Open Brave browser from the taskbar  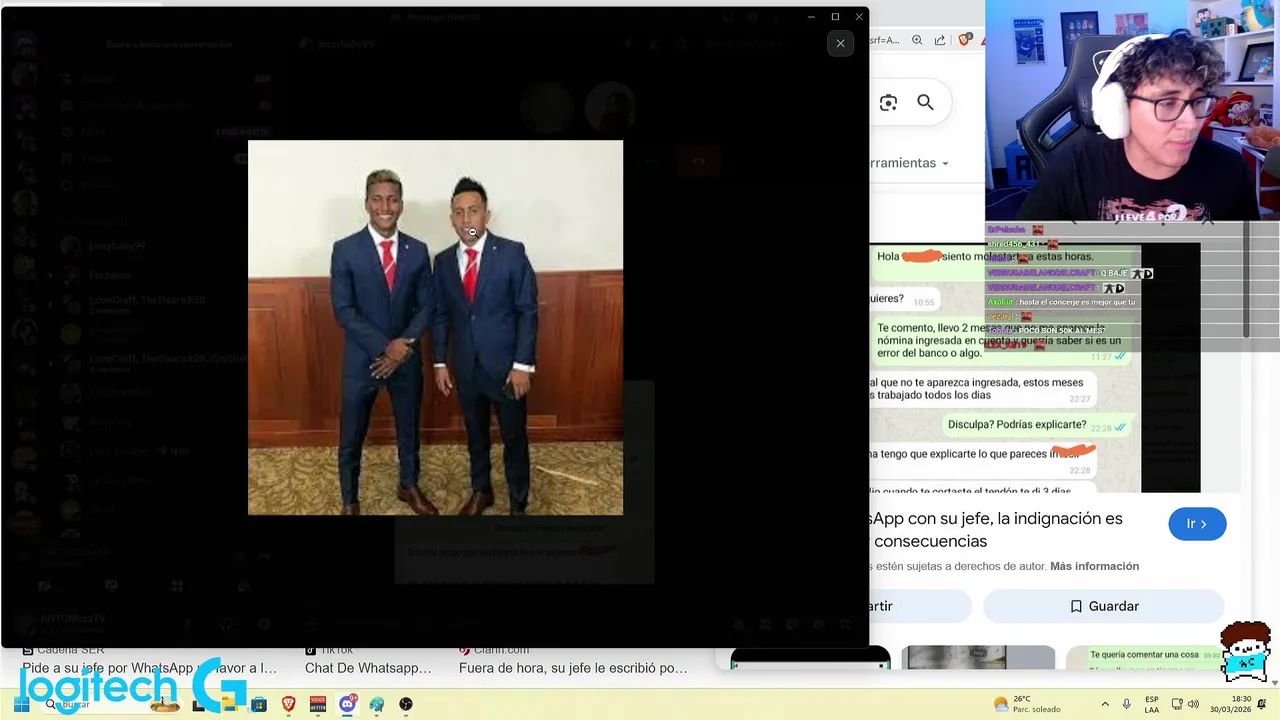[x=288, y=704]
